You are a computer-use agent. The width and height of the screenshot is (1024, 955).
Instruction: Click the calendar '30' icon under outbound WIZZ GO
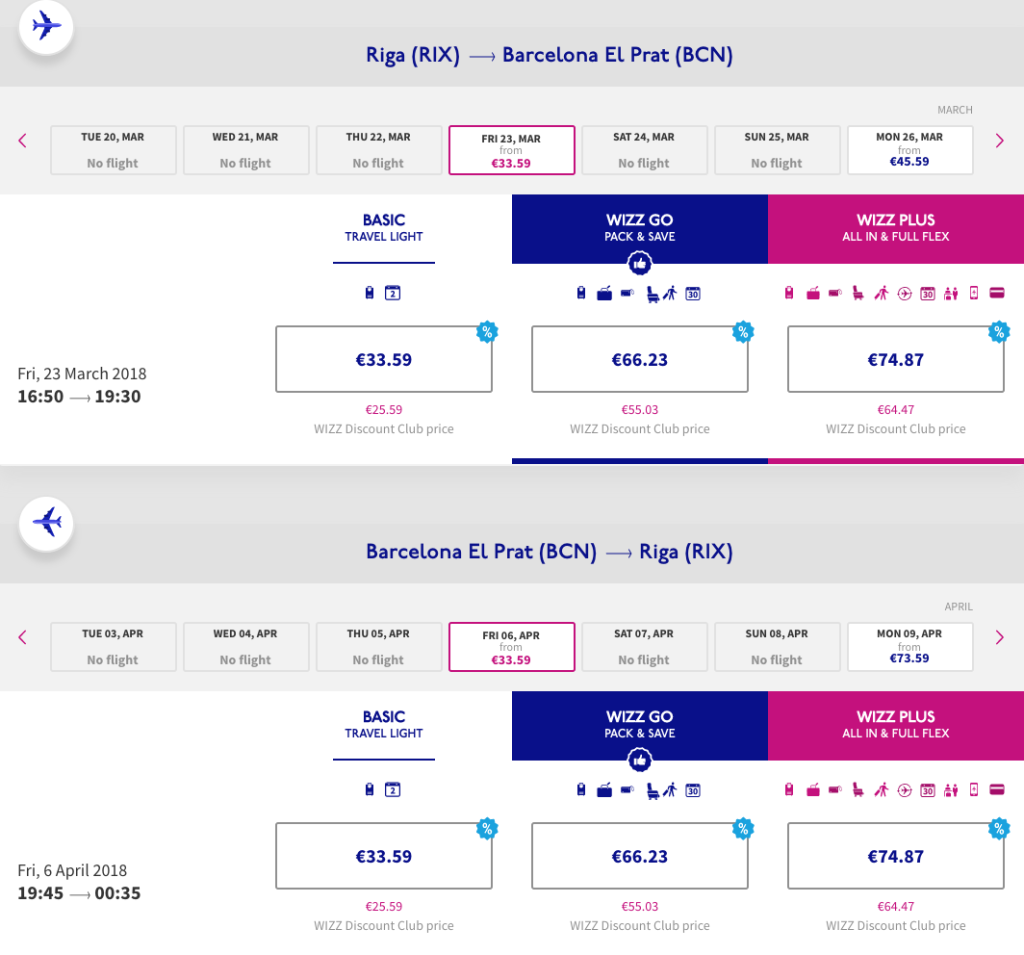coord(692,293)
